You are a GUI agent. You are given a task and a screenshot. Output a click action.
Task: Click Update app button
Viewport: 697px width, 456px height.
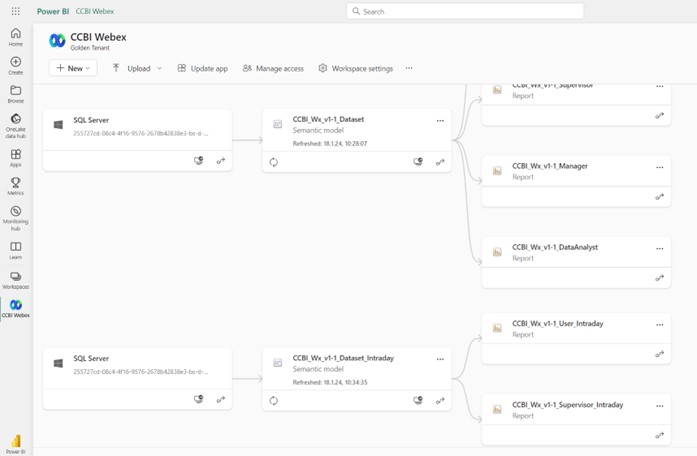(203, 68)
